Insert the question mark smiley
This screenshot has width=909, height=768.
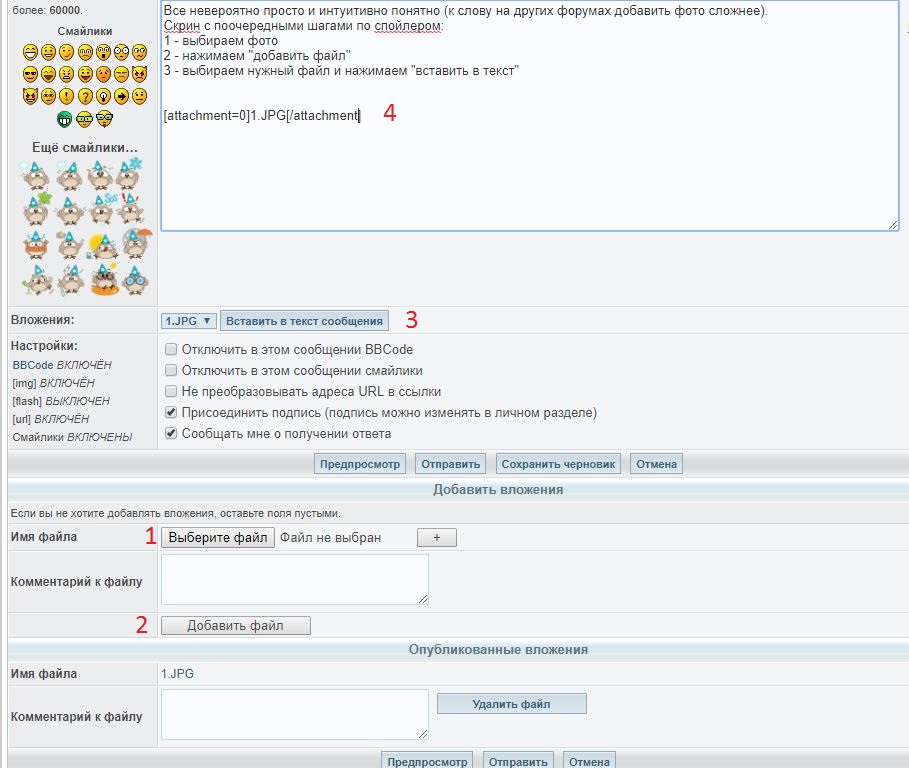85,97
